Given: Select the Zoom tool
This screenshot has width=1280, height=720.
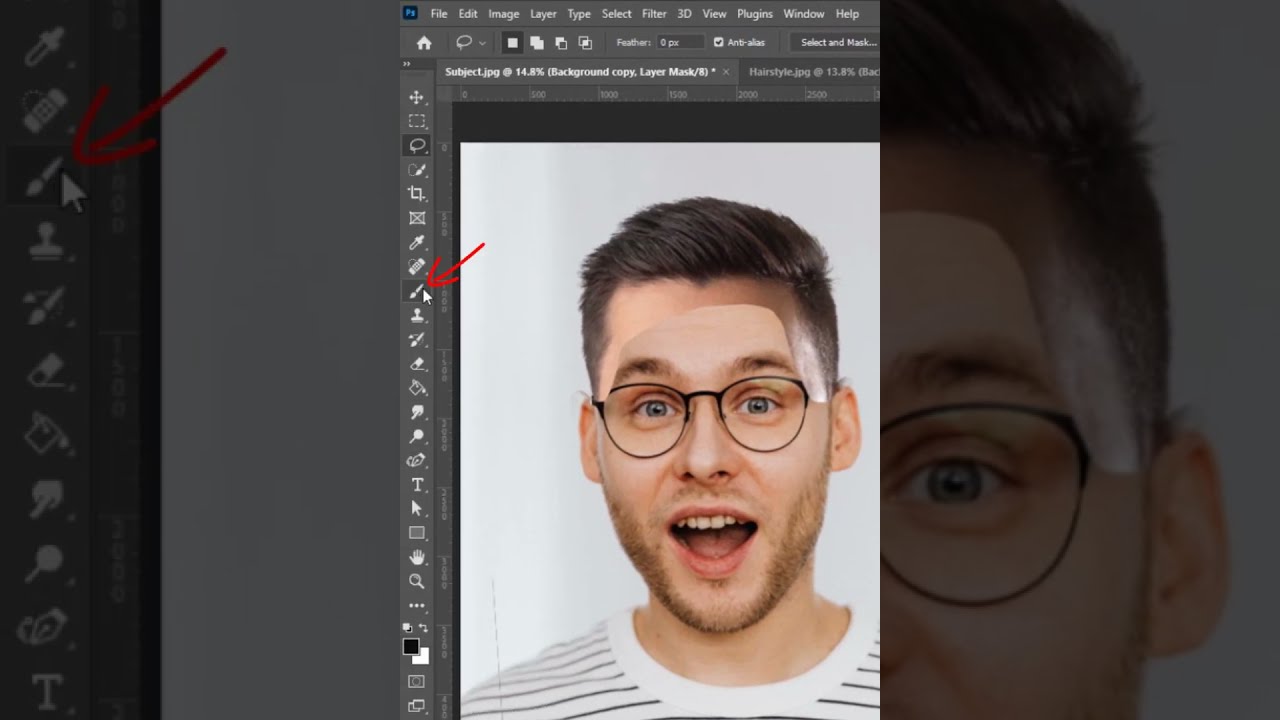Looking at the screenshot, I should pos(417,581).
